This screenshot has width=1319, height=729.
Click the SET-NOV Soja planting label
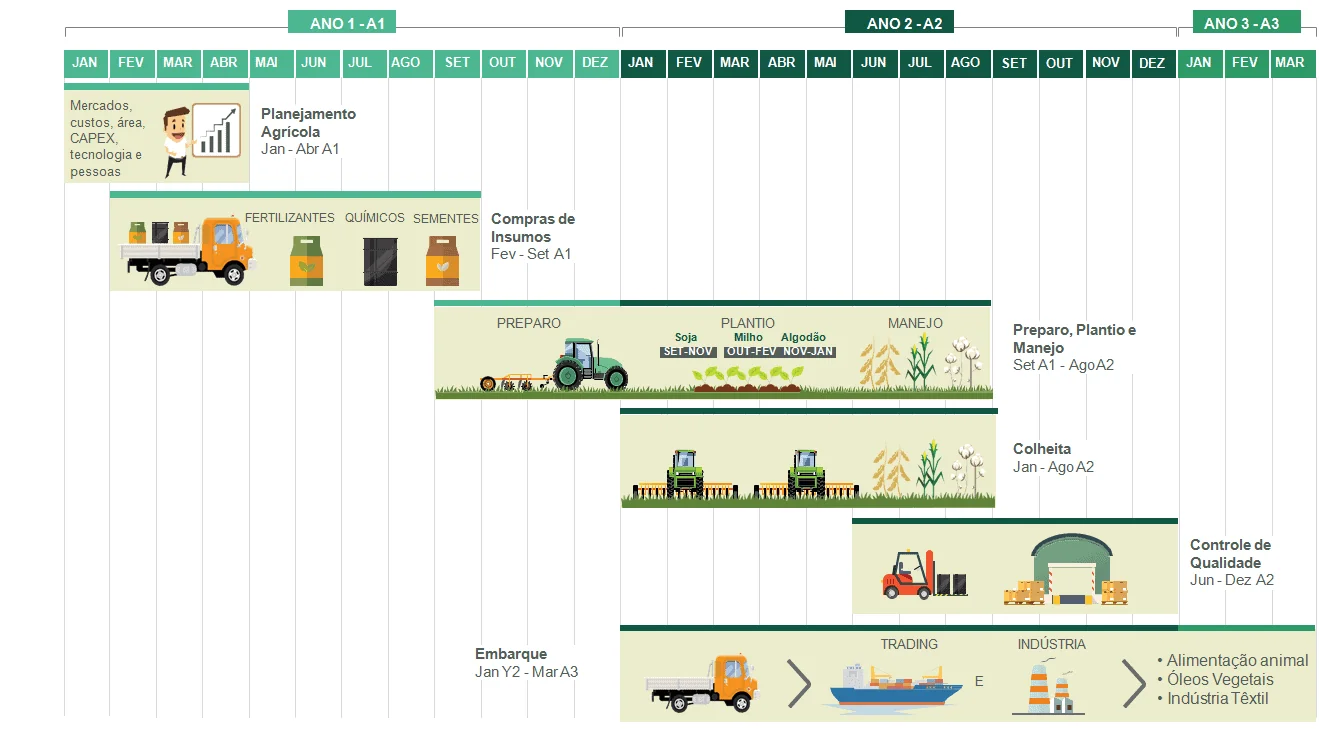click(x=686, y=352)
